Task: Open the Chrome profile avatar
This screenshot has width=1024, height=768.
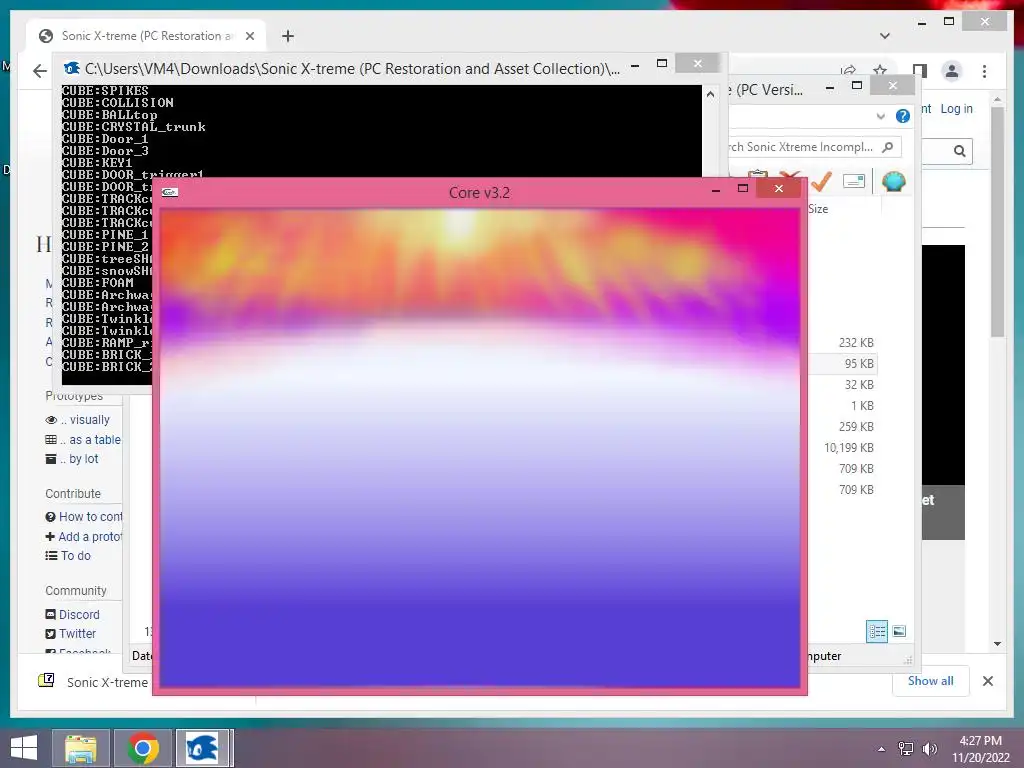Action: tap(952, 71)
